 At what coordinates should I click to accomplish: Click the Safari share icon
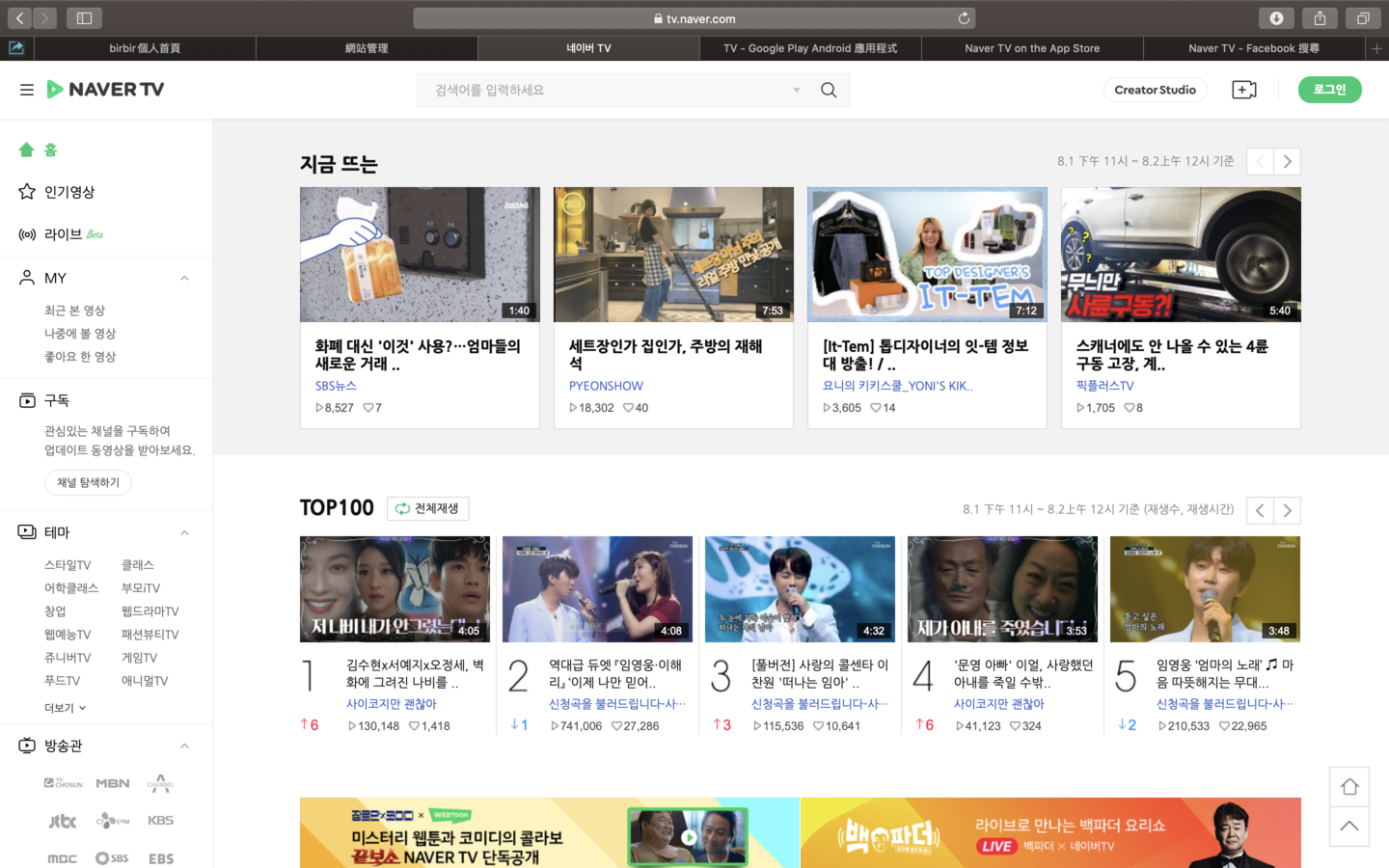pyautogui.click(x=1320, y=17)
